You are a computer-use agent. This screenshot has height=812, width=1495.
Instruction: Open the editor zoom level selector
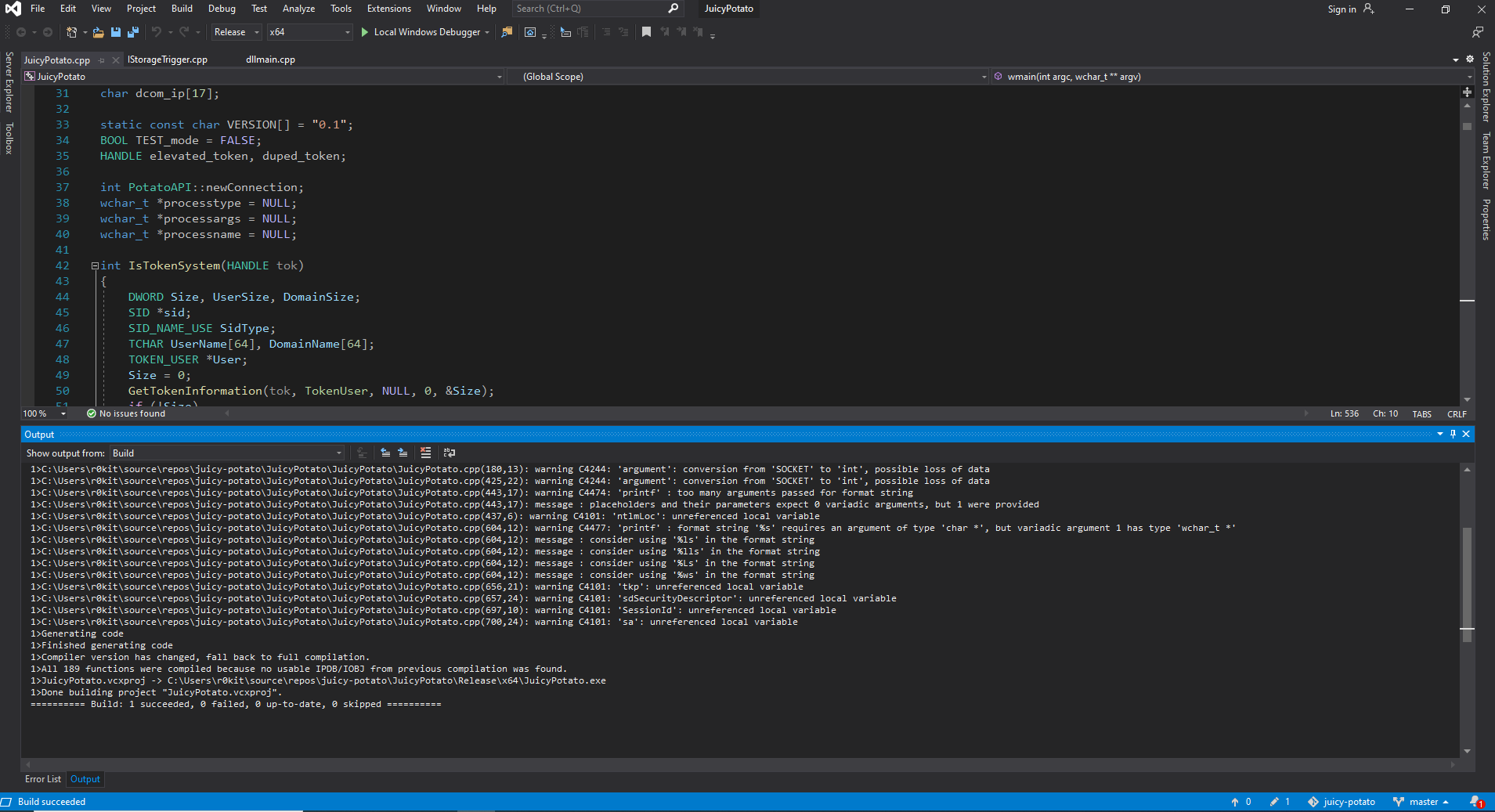(43, 413)
